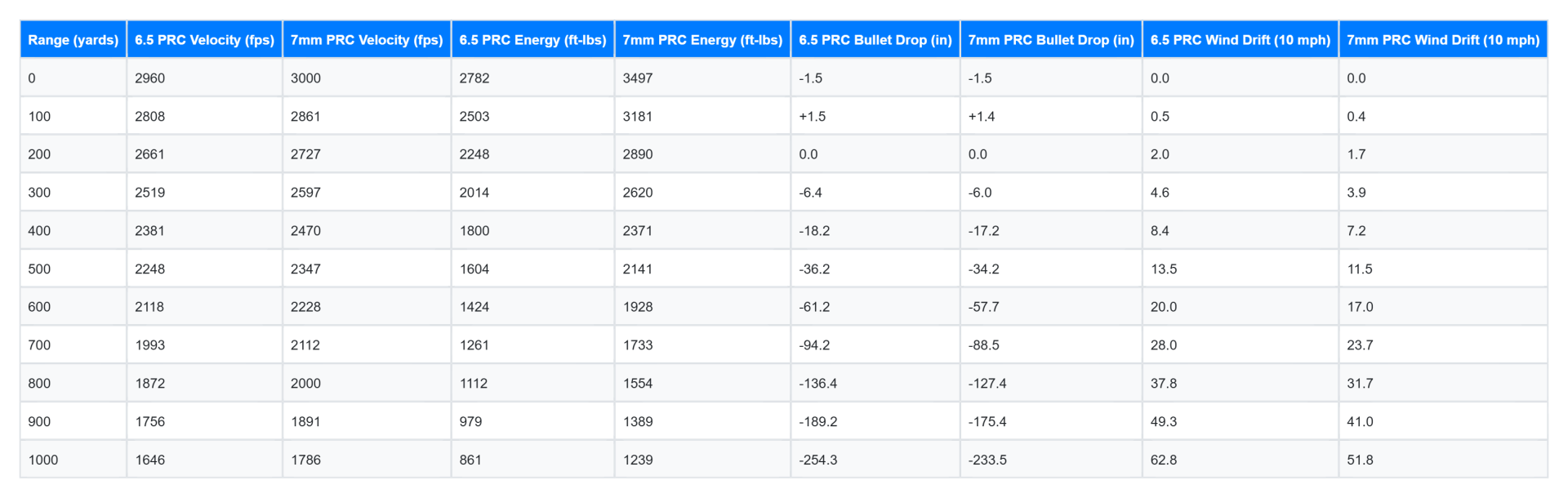Click the 7mm PRC Wind Drift header
This screenshot has height=498, width=1568.
[1443, 40]
